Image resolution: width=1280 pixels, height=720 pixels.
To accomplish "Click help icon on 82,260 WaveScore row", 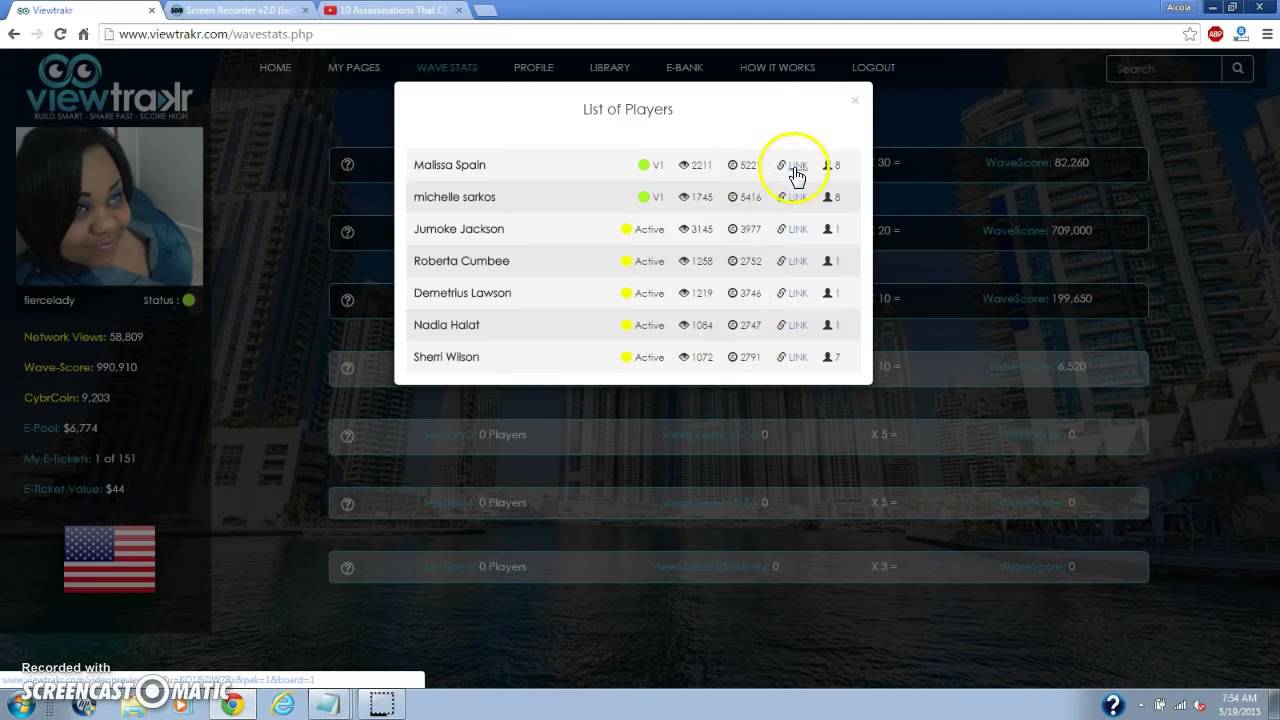I will pos(347,165).
